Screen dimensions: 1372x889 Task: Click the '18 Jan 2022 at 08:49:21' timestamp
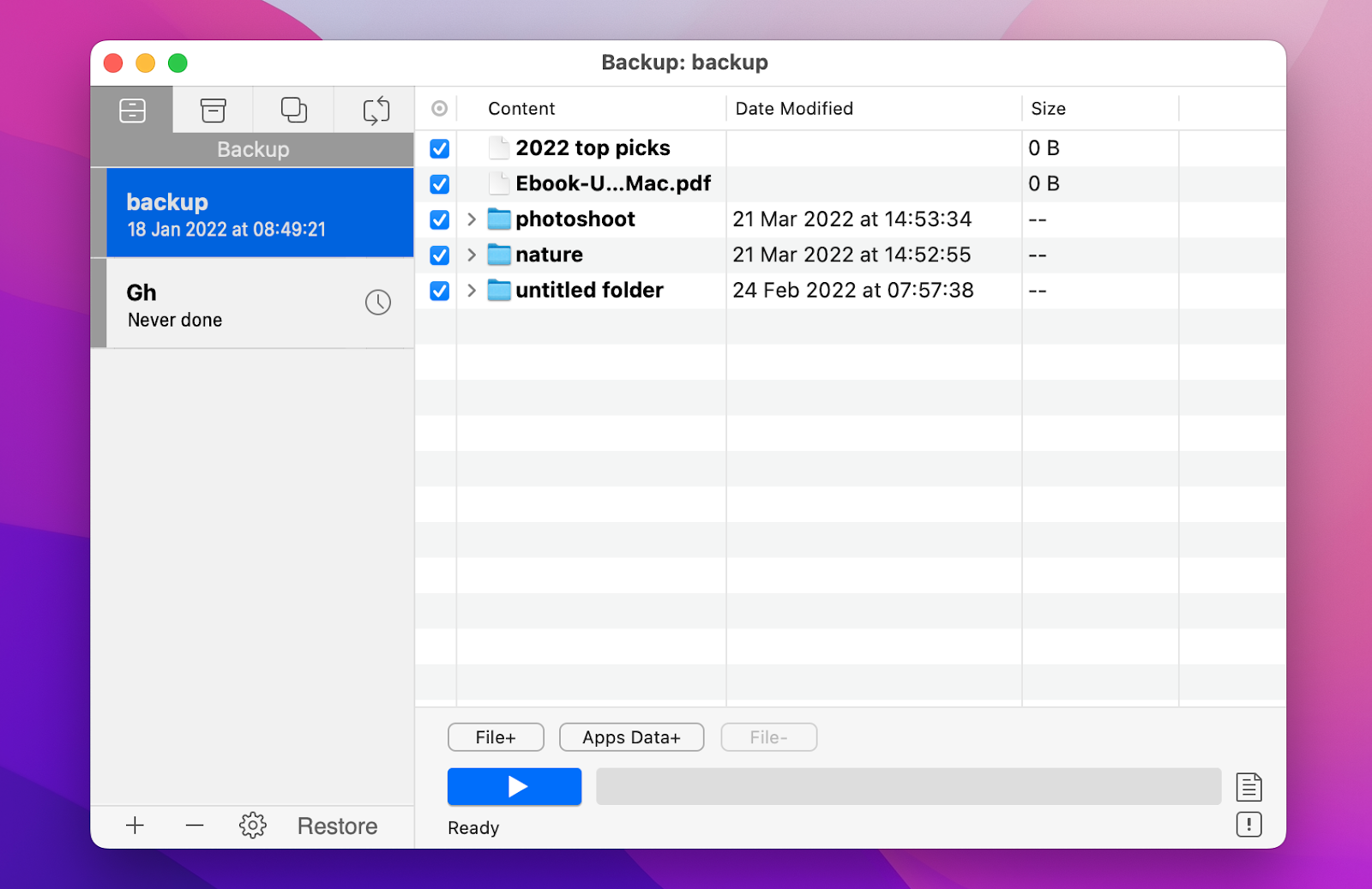226,230
